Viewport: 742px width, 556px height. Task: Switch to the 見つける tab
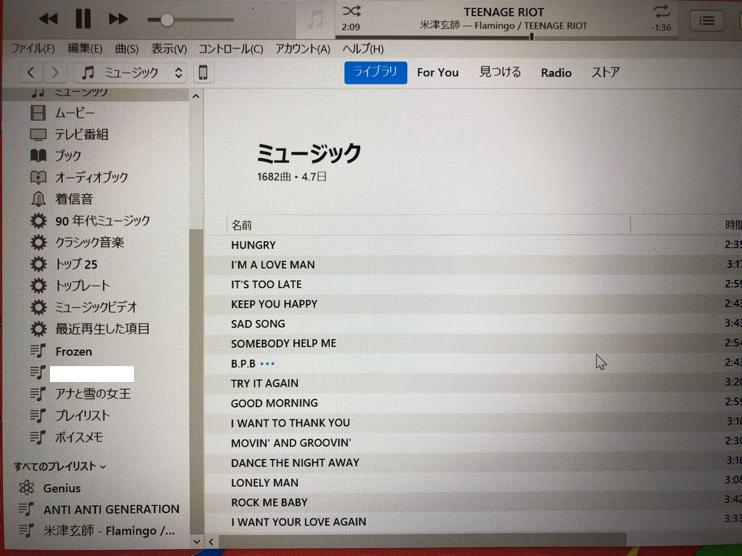pos(500,72)
